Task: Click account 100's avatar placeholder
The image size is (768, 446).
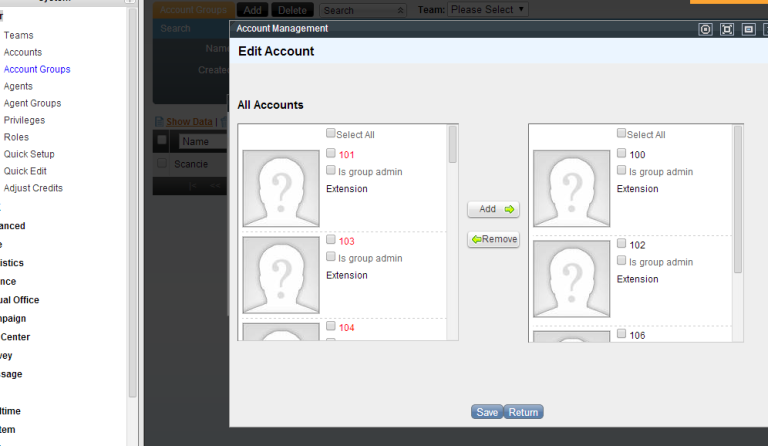Action: click(x=571, y=187)
